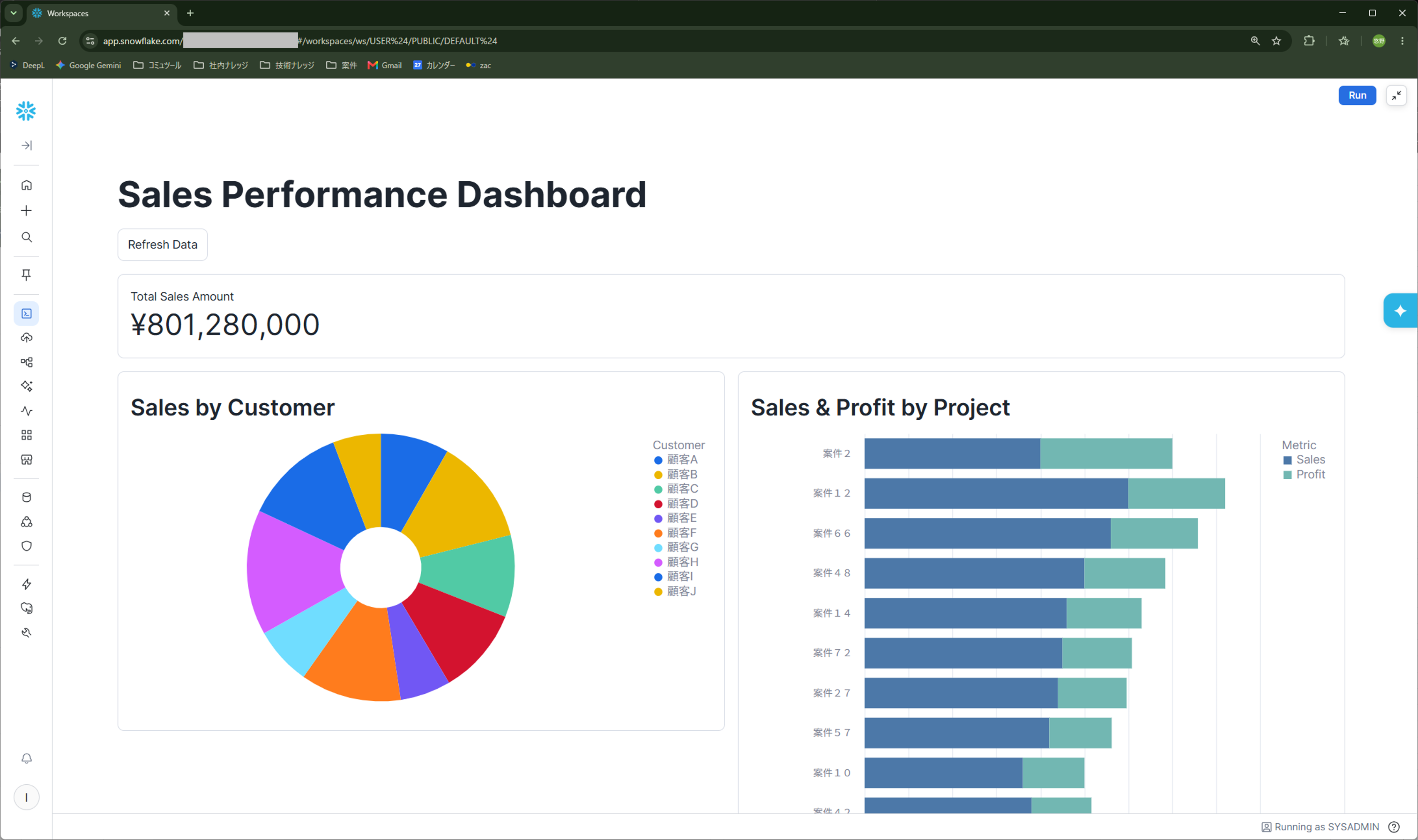Open the Governance shield icon
Viewport: 1418px width, 840px height.
pyautogui.click(x=27, y=546)
